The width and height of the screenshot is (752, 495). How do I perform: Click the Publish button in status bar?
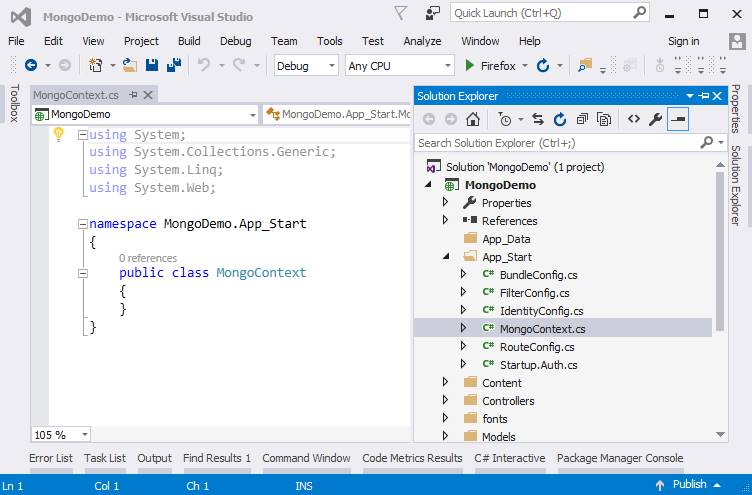pyautogui.click(x=690, y=485)
